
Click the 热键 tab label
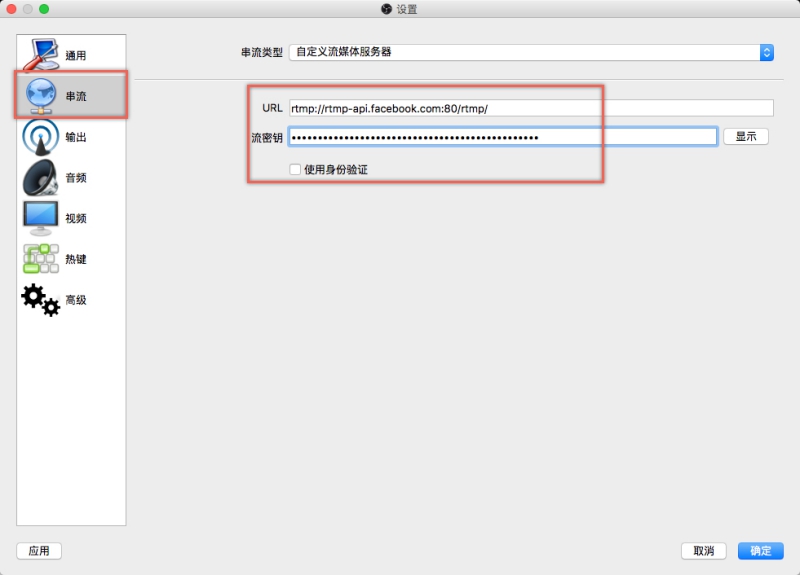(x=76, y=259)
